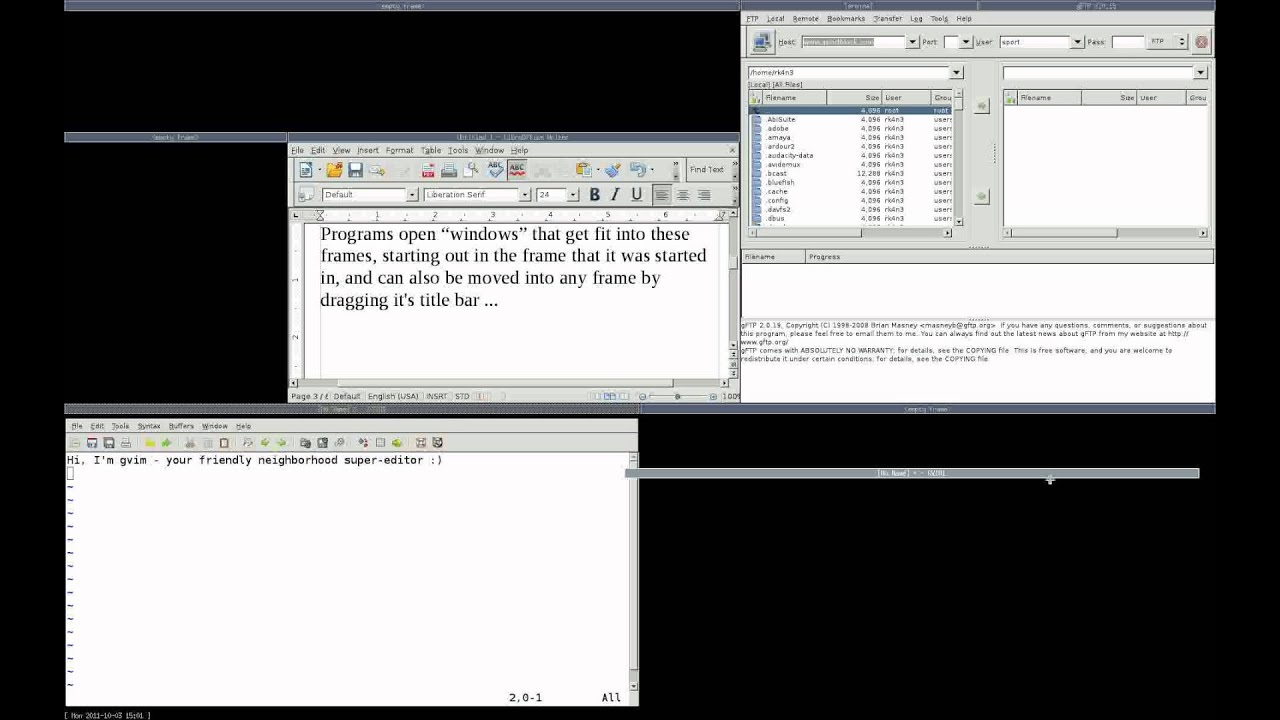
Task: Open the gFTP User dropdown arrow
Action: pyautogui.click(x=1077, y=42)
